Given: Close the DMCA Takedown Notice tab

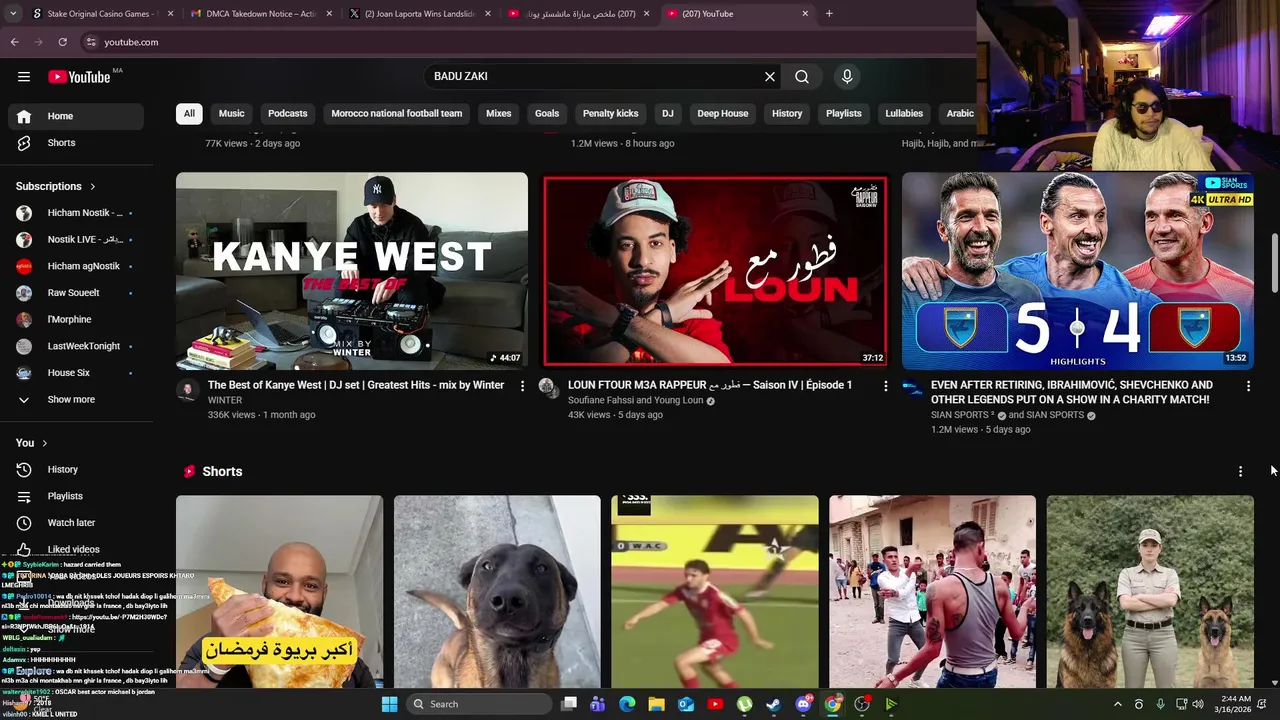Looking at the screenshot, I should (x=329, y=14).
